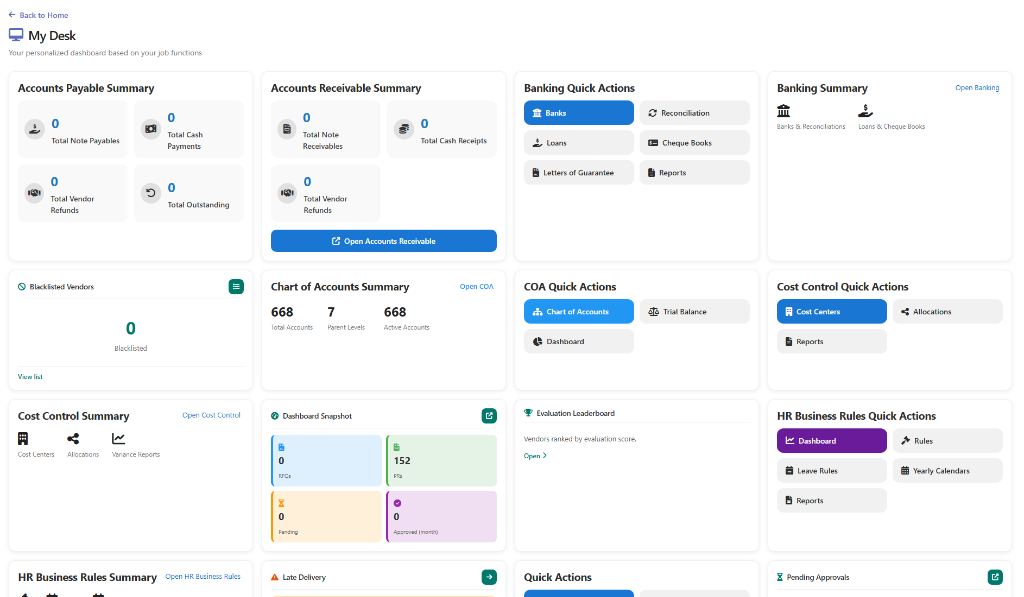Select the green PIs snapshot tile
The image size is (1024, 597).
pos(441,461)
